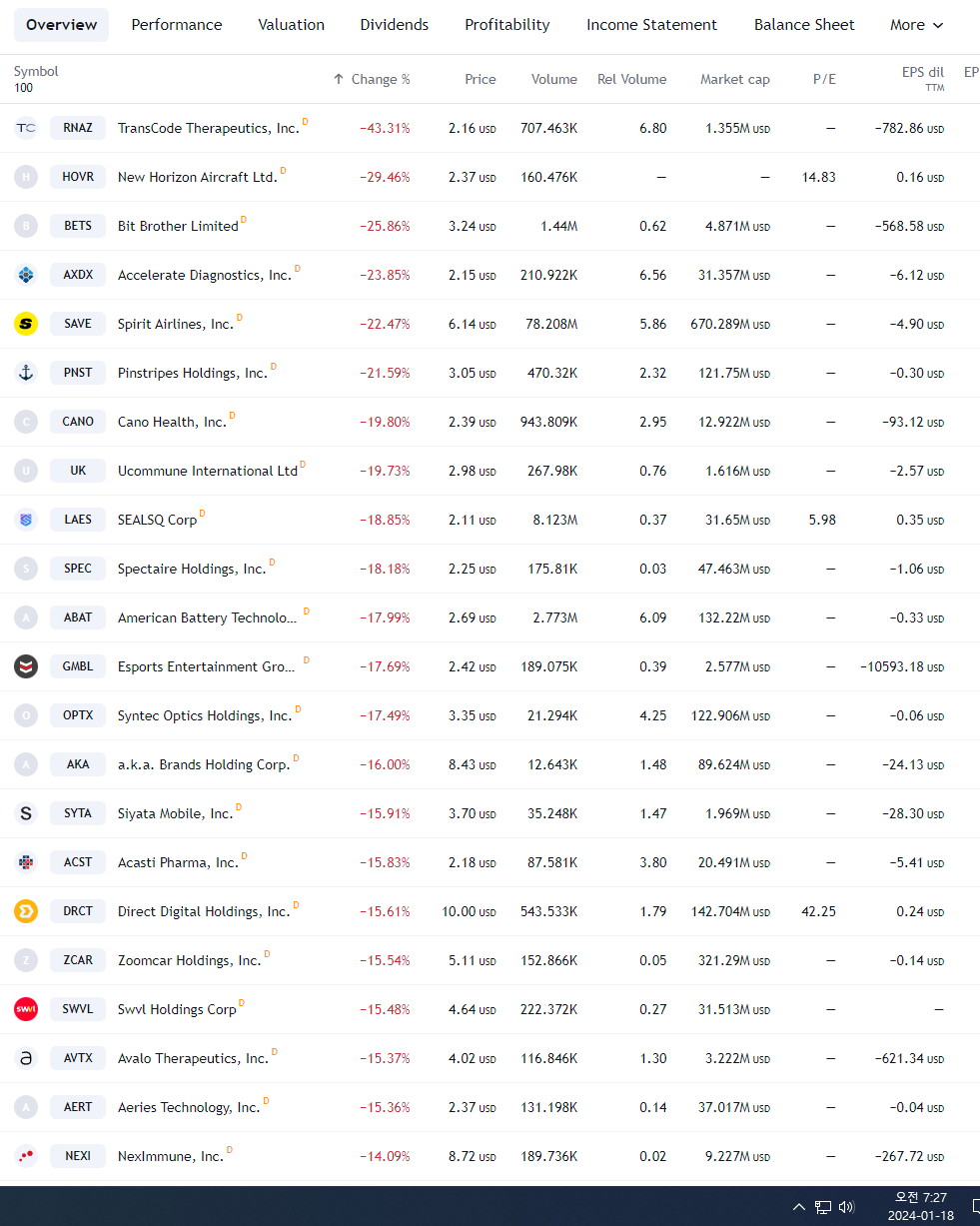Screen dimensions: 980x1226
Task: Click the Zoomcar Z logo icon
Action: pos(26,960)
